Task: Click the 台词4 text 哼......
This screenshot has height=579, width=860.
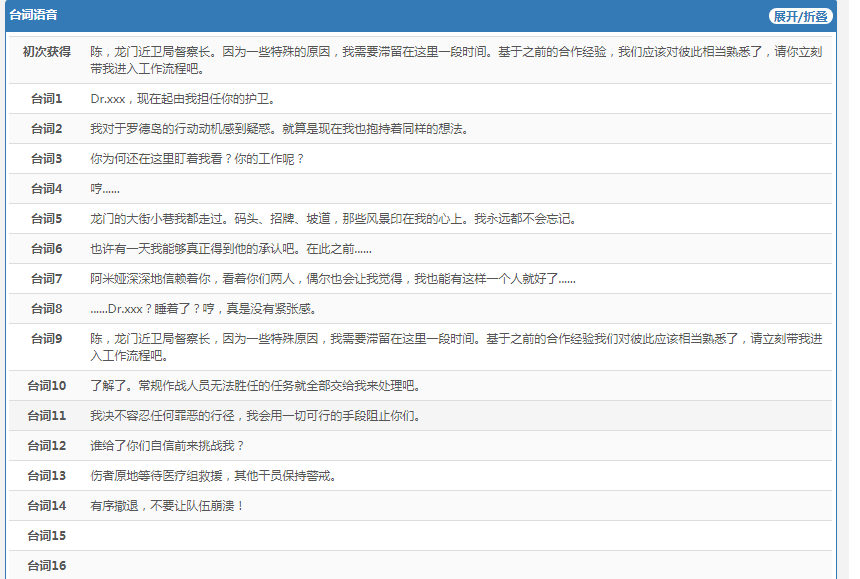Action: [105, 189]
